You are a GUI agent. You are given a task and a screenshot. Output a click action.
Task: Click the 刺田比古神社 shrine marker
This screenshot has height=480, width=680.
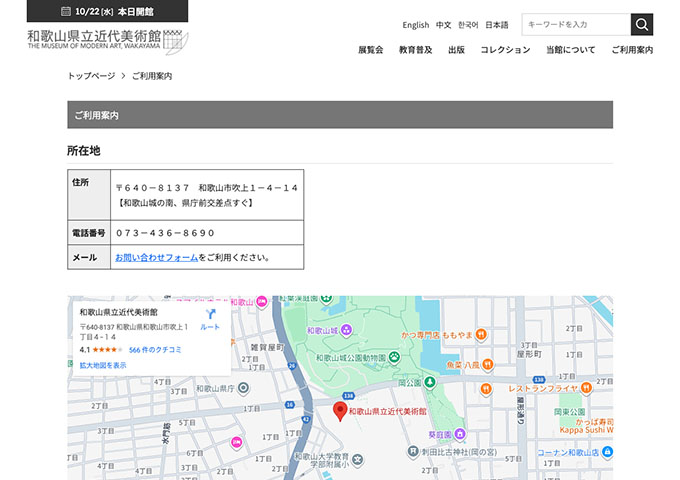pyautogui.click(x=413, y=452)
